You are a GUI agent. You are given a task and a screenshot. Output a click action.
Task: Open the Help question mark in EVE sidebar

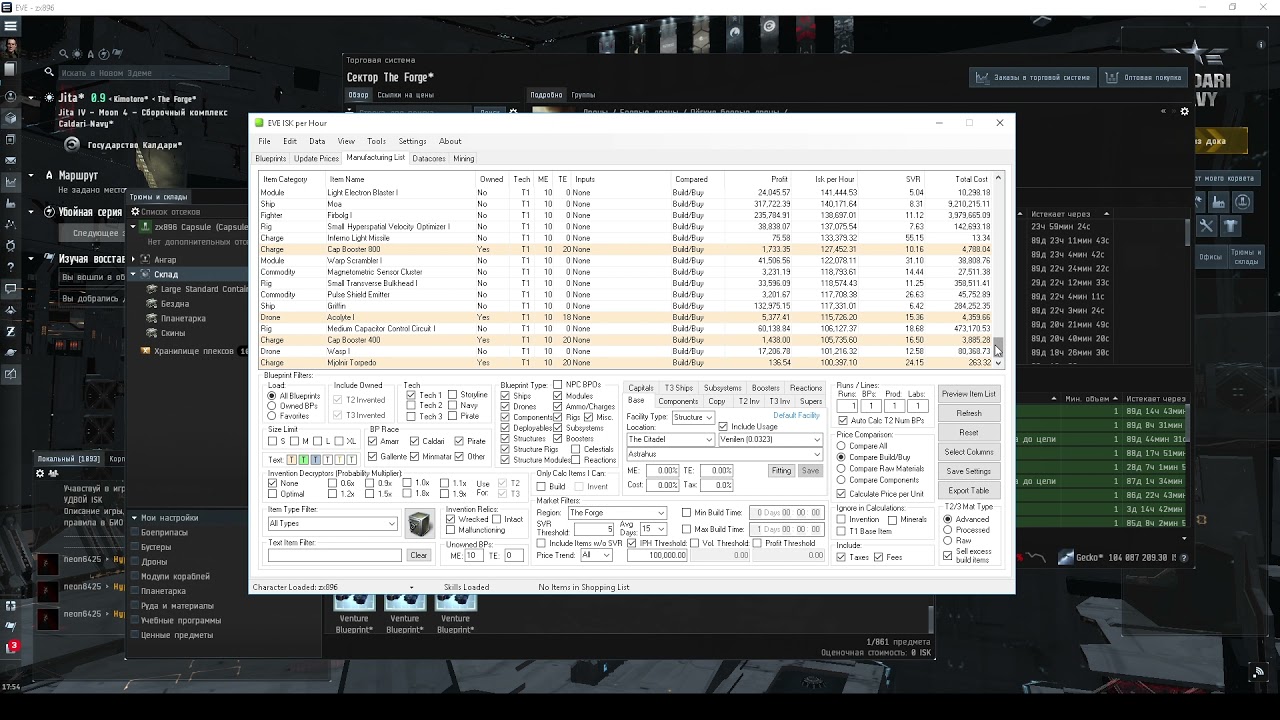point(11,267)
